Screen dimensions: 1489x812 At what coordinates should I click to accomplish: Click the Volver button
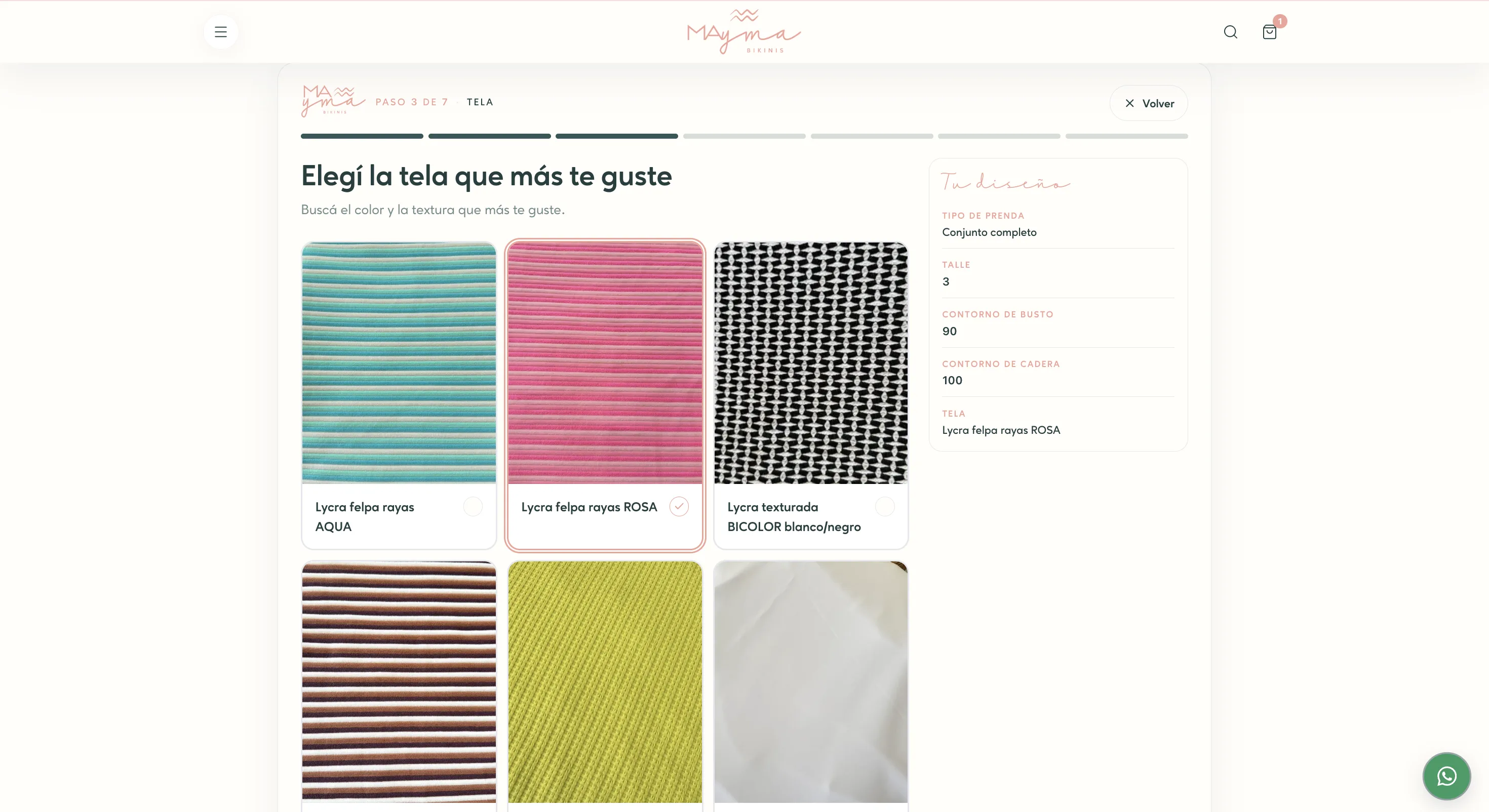pyautogui.click(x=1149, y=103)
